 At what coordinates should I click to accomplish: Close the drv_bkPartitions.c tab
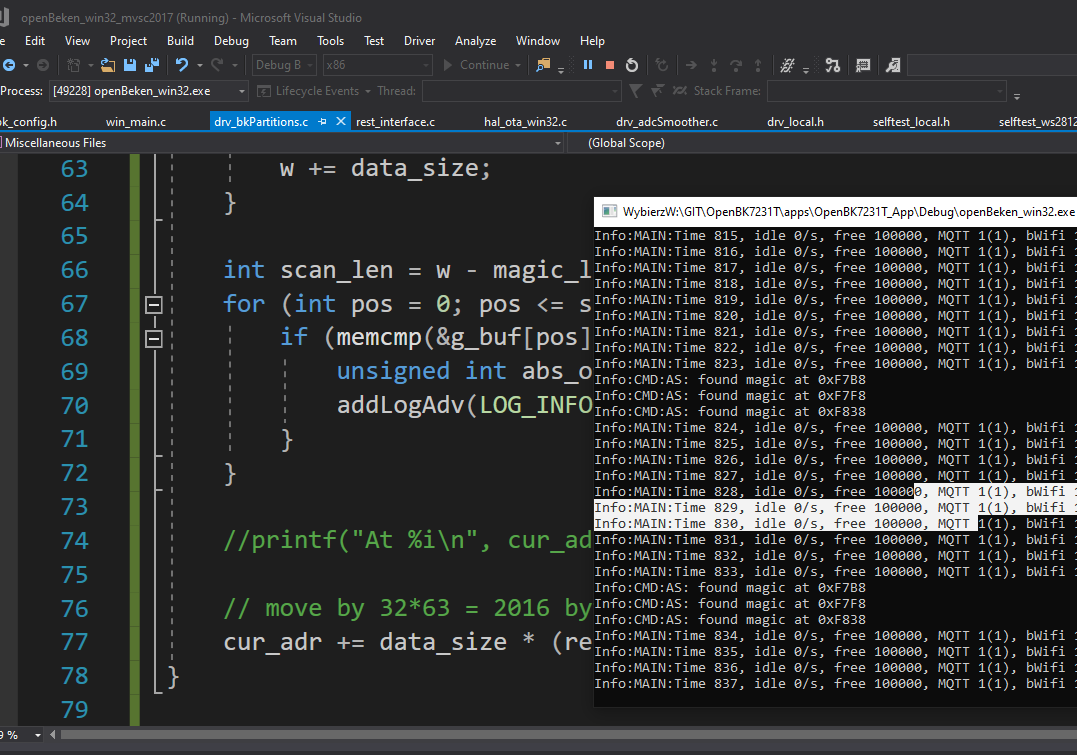tap(341, 122)
